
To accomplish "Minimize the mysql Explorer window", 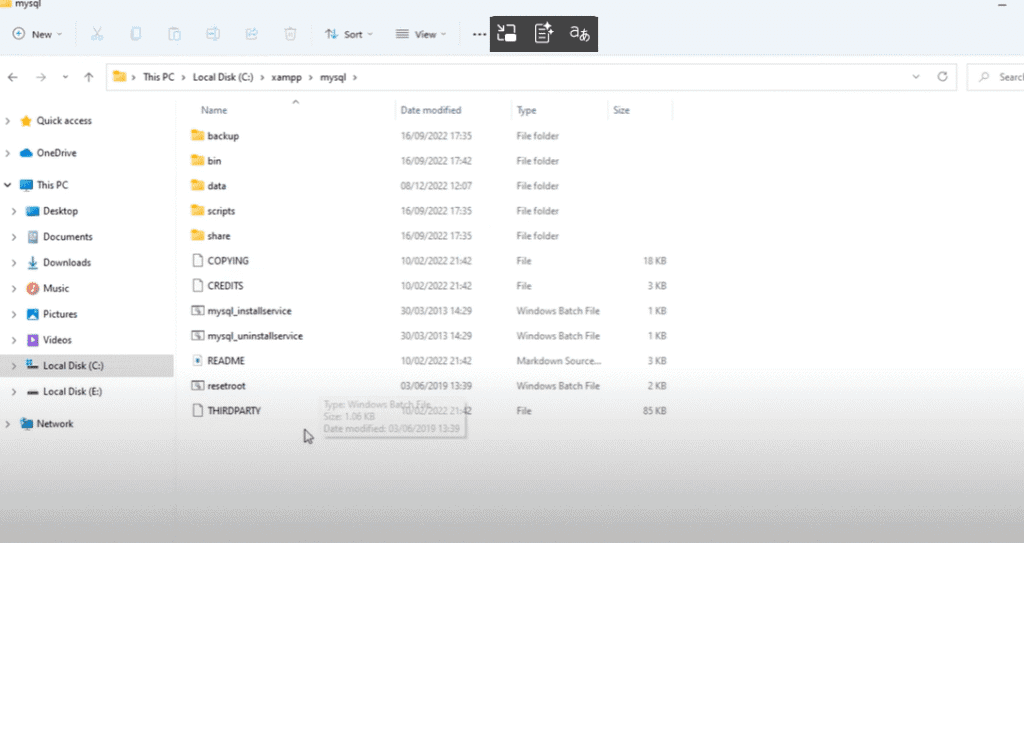I will coord(1002,4).
